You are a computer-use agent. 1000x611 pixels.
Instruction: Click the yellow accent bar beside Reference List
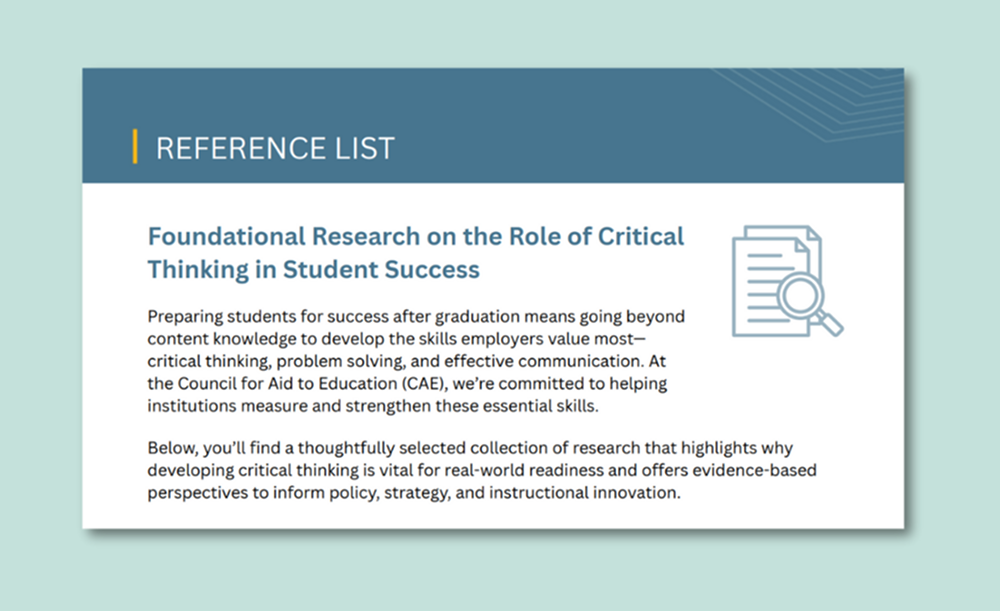click(135, 146)
